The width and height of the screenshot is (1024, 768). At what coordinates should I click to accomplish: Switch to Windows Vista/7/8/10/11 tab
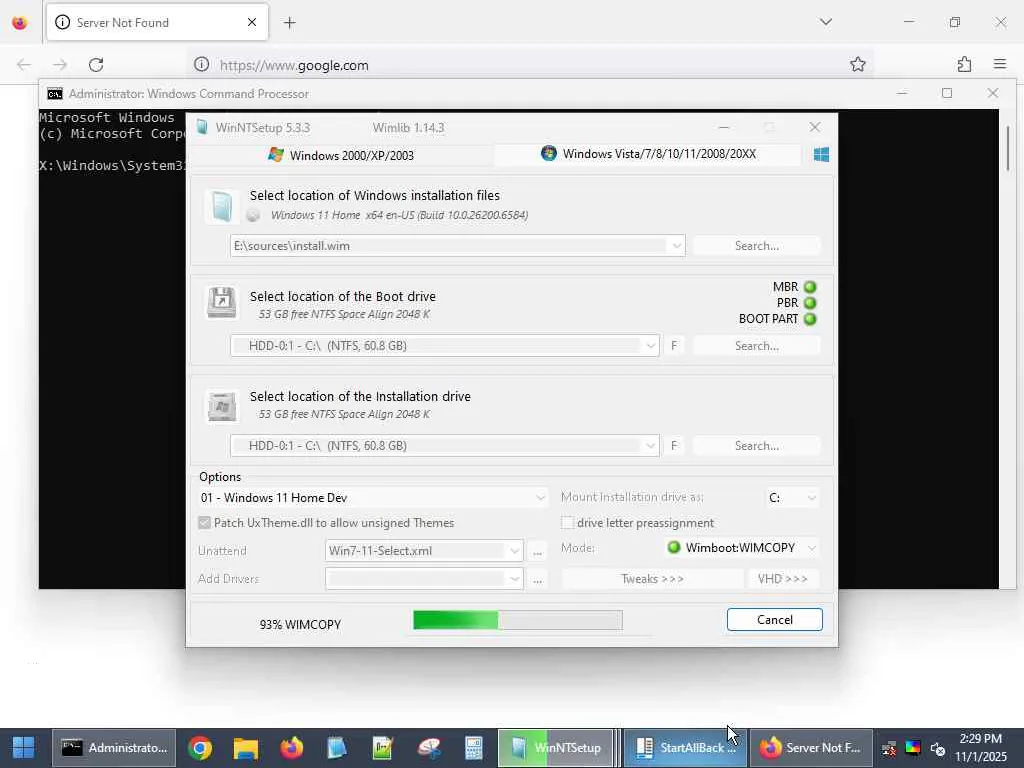648,154
